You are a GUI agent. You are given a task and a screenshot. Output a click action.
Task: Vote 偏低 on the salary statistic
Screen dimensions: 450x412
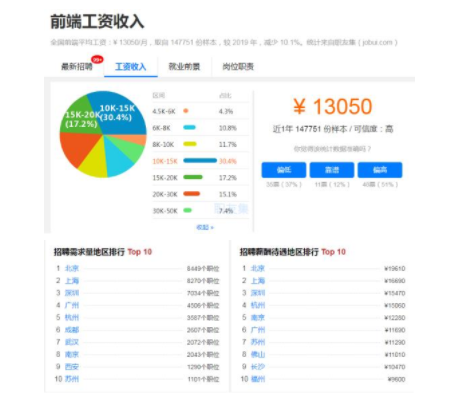(284, 170)
